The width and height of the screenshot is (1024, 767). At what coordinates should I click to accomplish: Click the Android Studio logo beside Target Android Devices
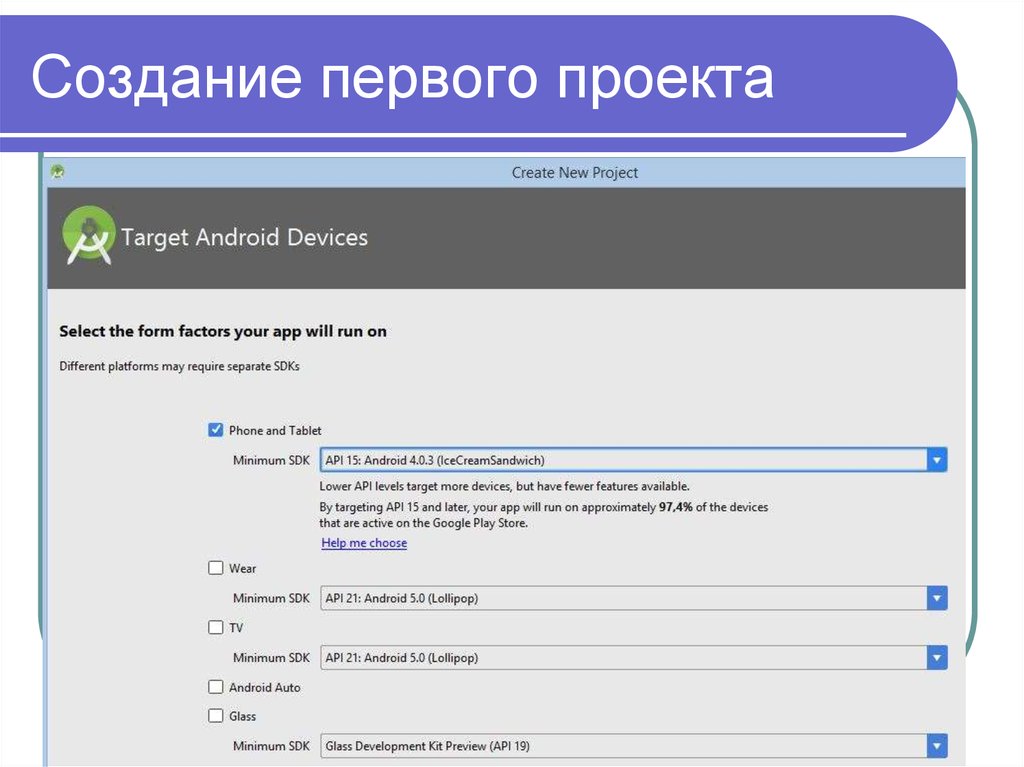(x=89, y=236)
